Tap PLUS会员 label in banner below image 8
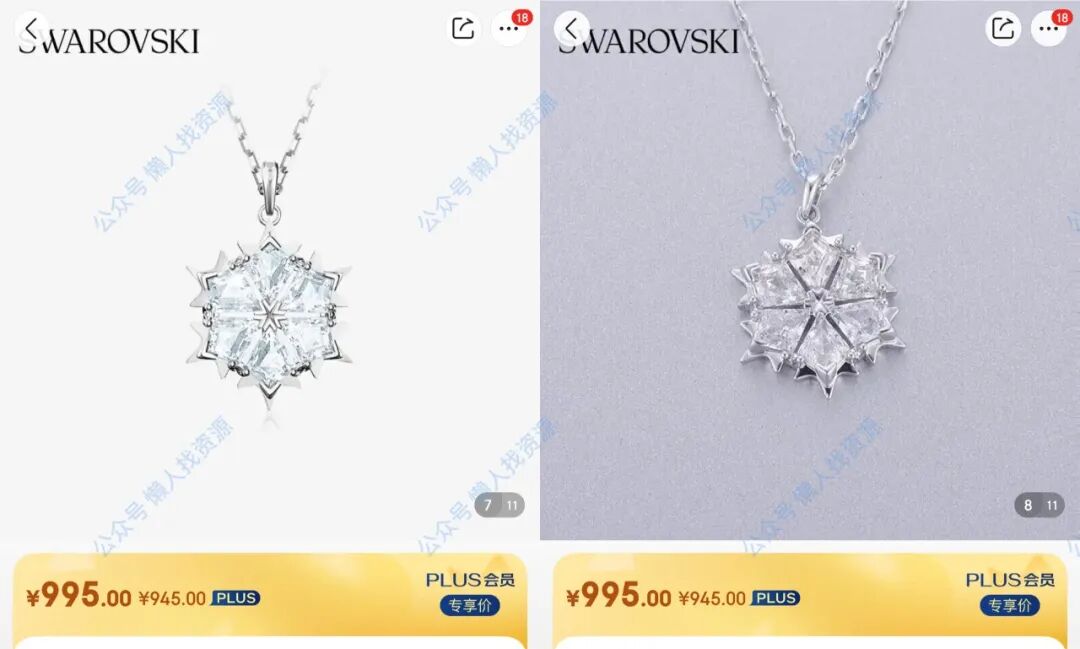The height and width of the screenshot is (649, 1080). (x=1010, y=580)
